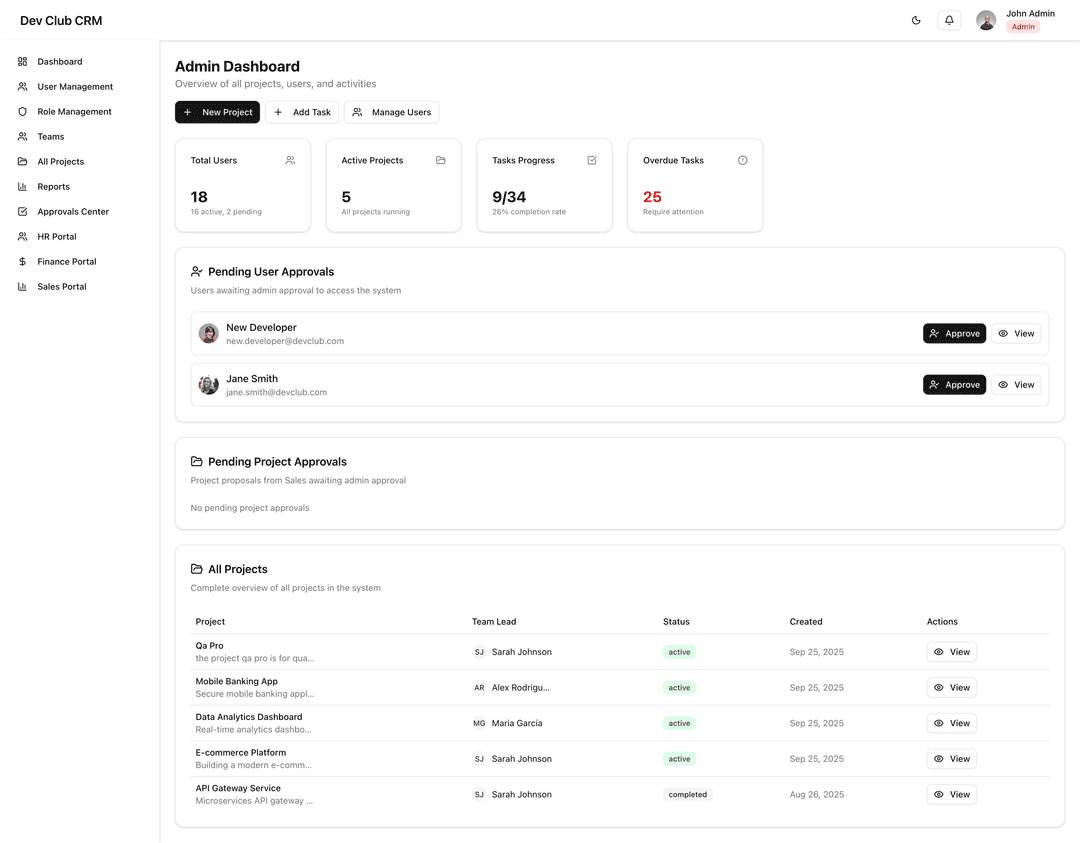Screen dimensions: 1080x843
Task: View the Mobile Banking App project
Action: coord(951,688)
